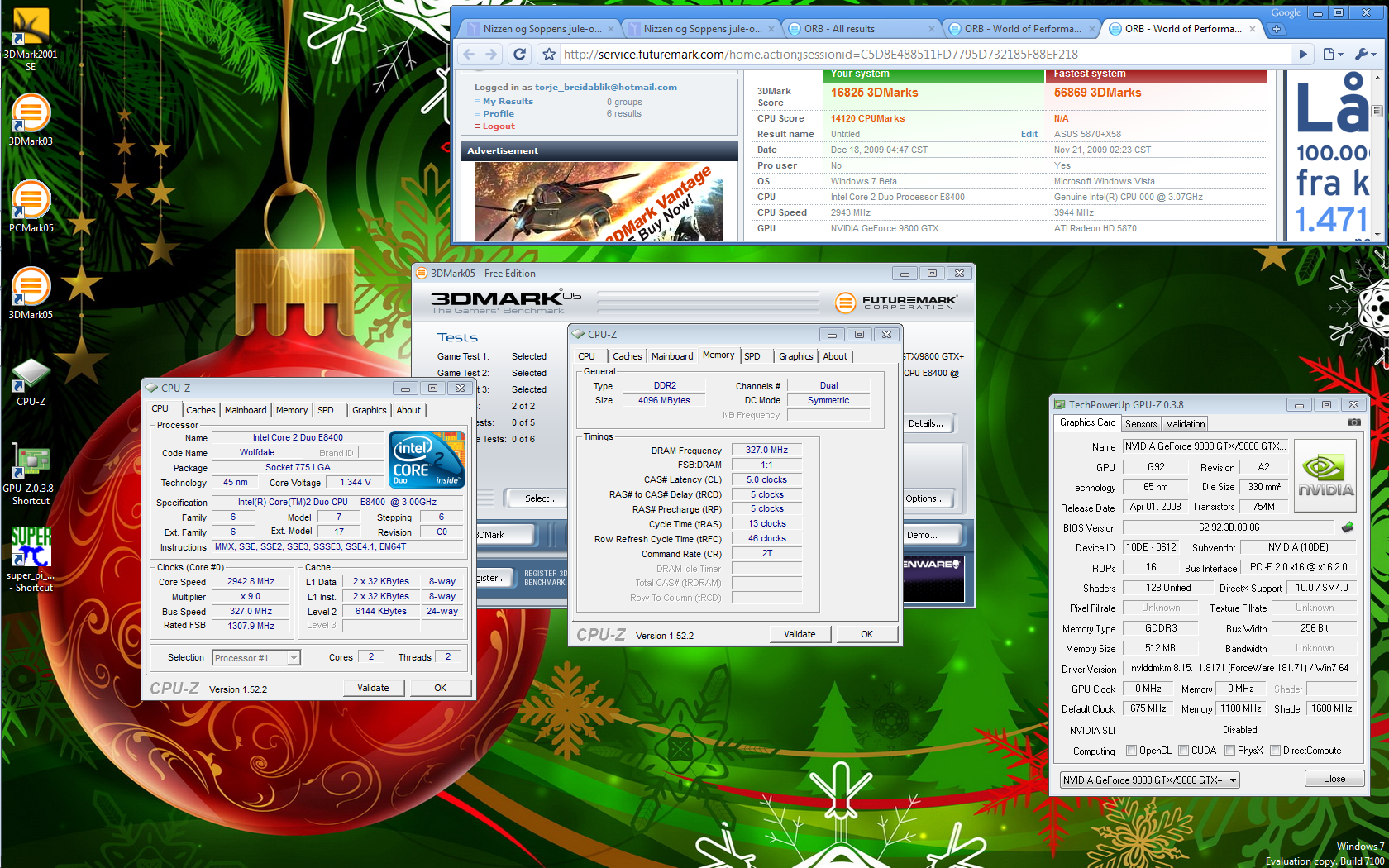Image resolution: width=1389 pixels, height=868 pixels.
Task: Click the '16825 3DMarks' score text
Action: [874, 93]
